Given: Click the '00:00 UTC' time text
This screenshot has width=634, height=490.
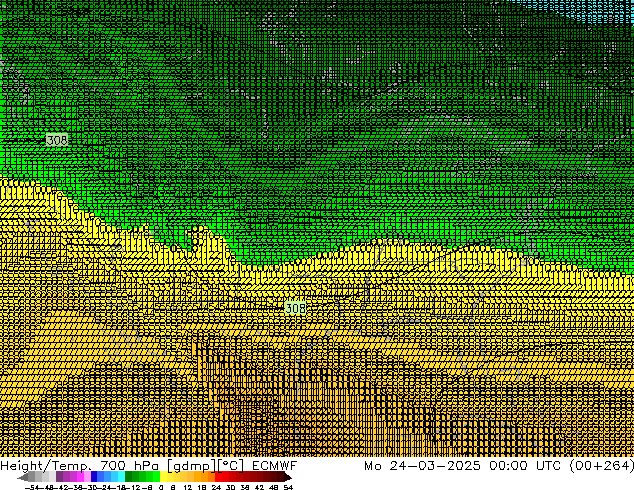Looking at the screenshot, I should [525, 466].
